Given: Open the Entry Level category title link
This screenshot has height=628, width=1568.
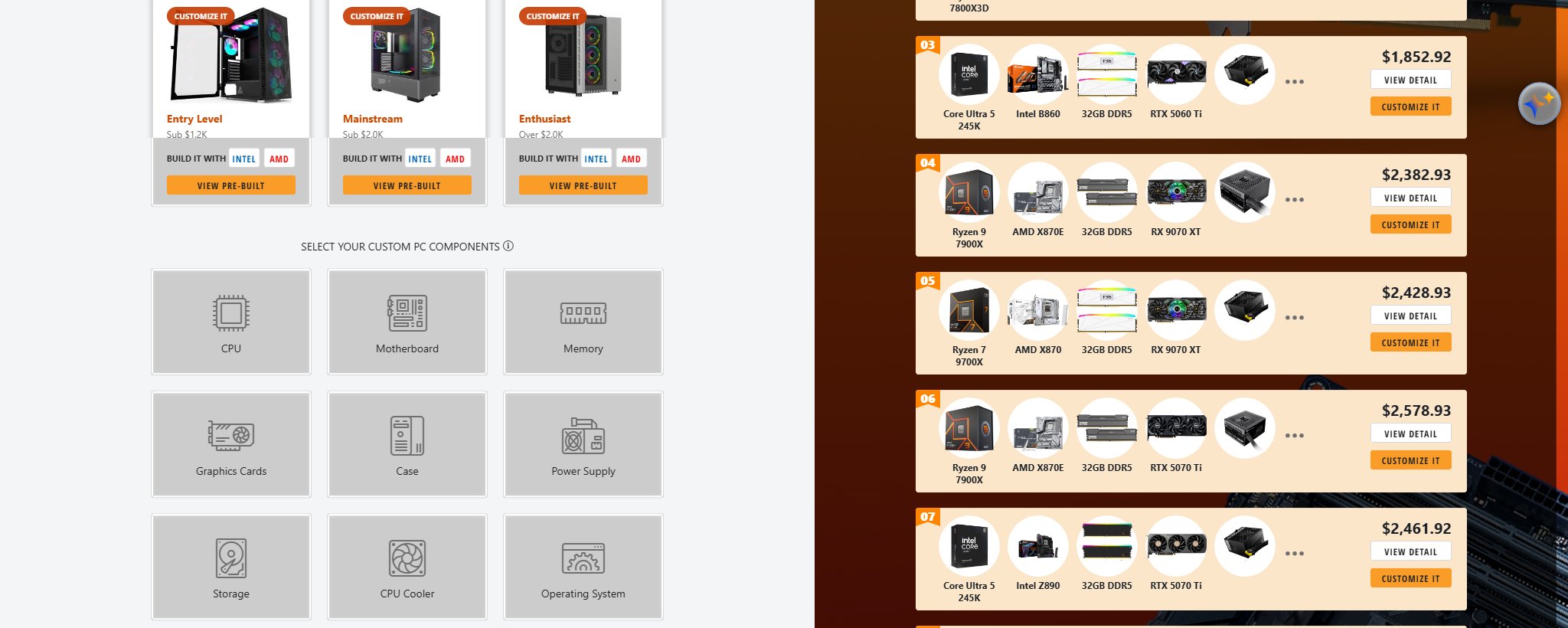Looking at the screenshot, I should (194, 119).
